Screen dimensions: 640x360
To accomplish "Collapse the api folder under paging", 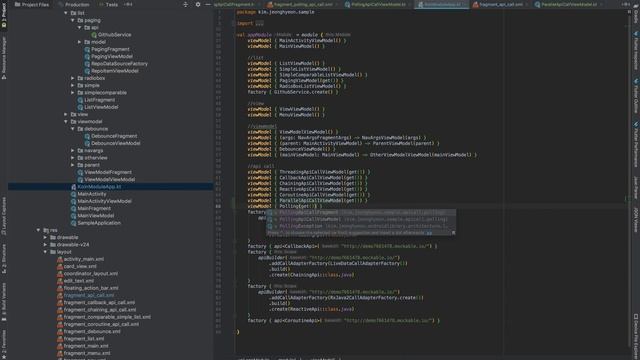I will pos(80,27).
